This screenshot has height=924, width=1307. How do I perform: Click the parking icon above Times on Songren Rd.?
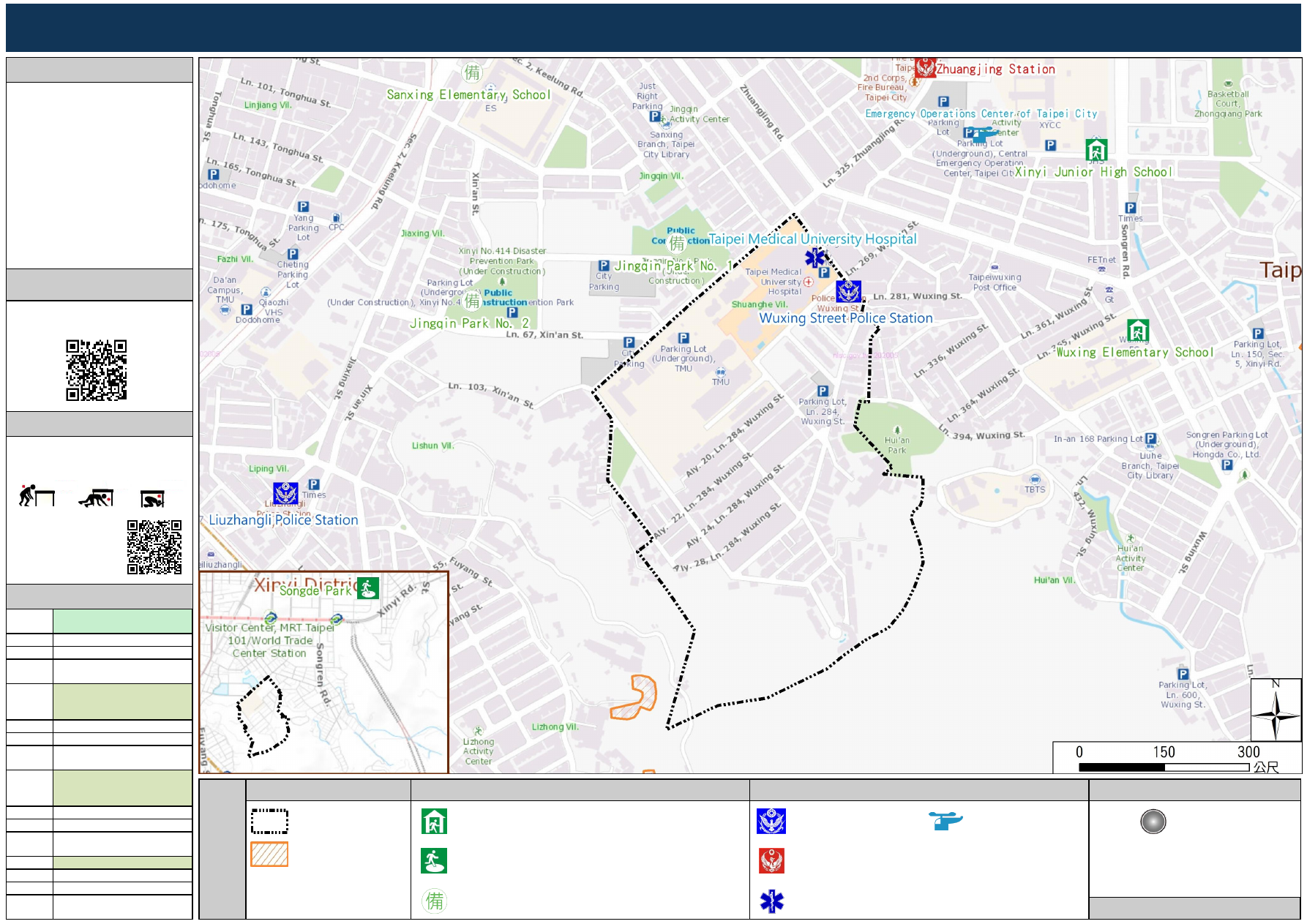tap(1131, 208)
